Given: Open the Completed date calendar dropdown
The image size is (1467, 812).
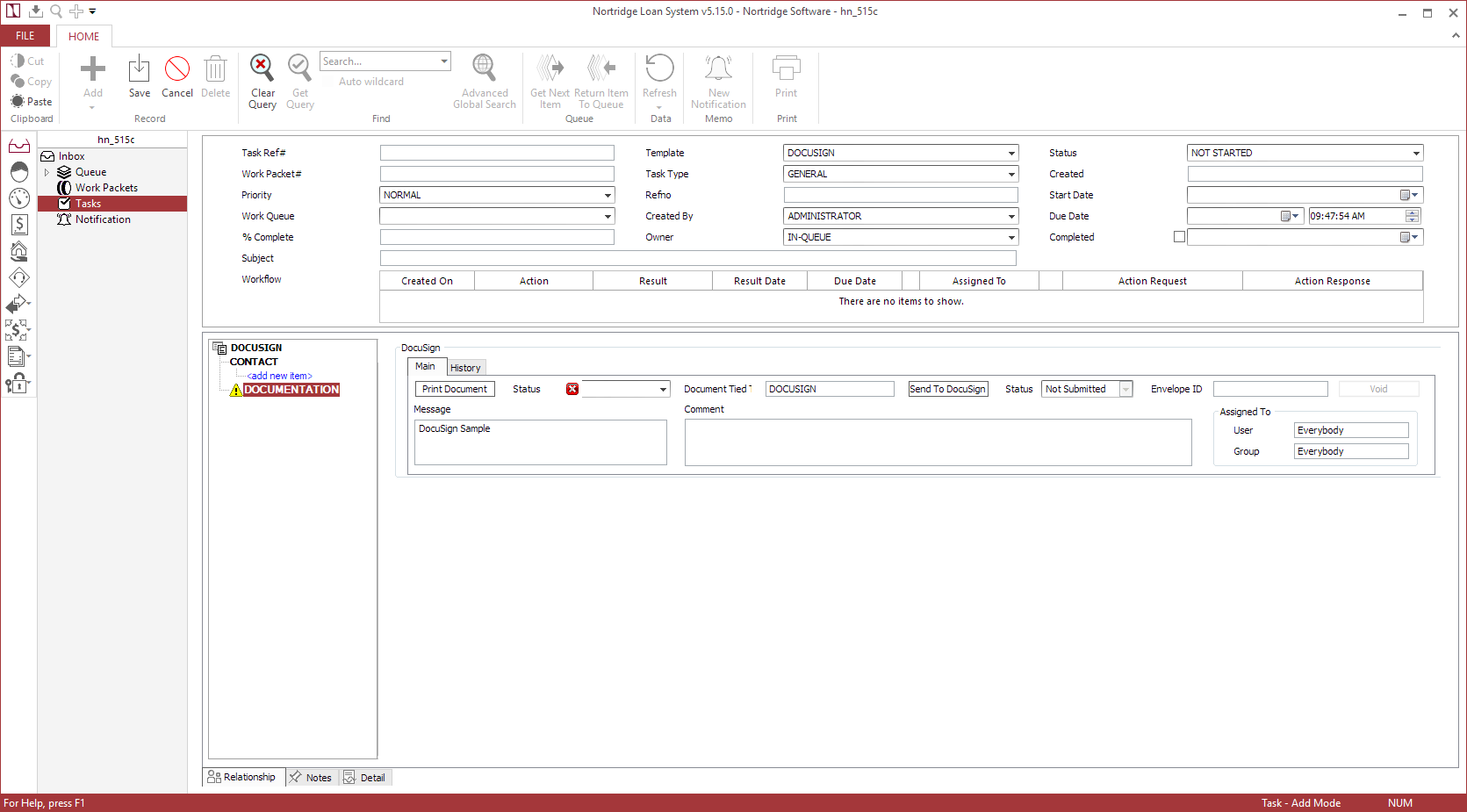Looking at the screenshot, I should click(1409, 237).
